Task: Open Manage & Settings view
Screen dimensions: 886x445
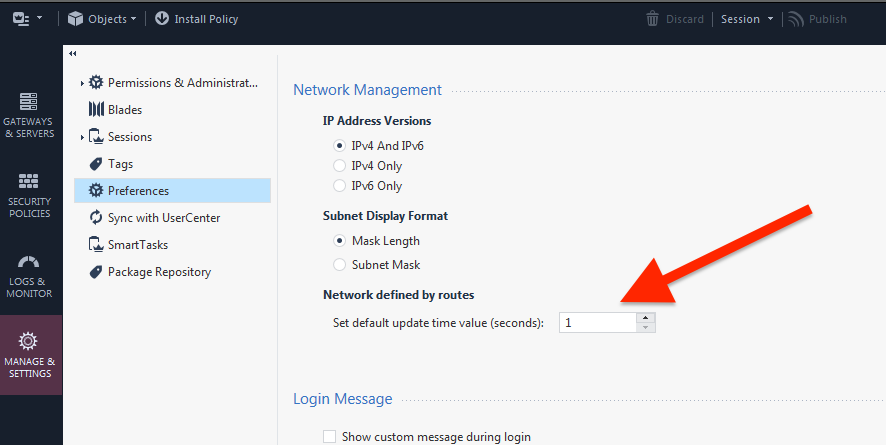Action: pyautogui.click(x=30, y=355)
